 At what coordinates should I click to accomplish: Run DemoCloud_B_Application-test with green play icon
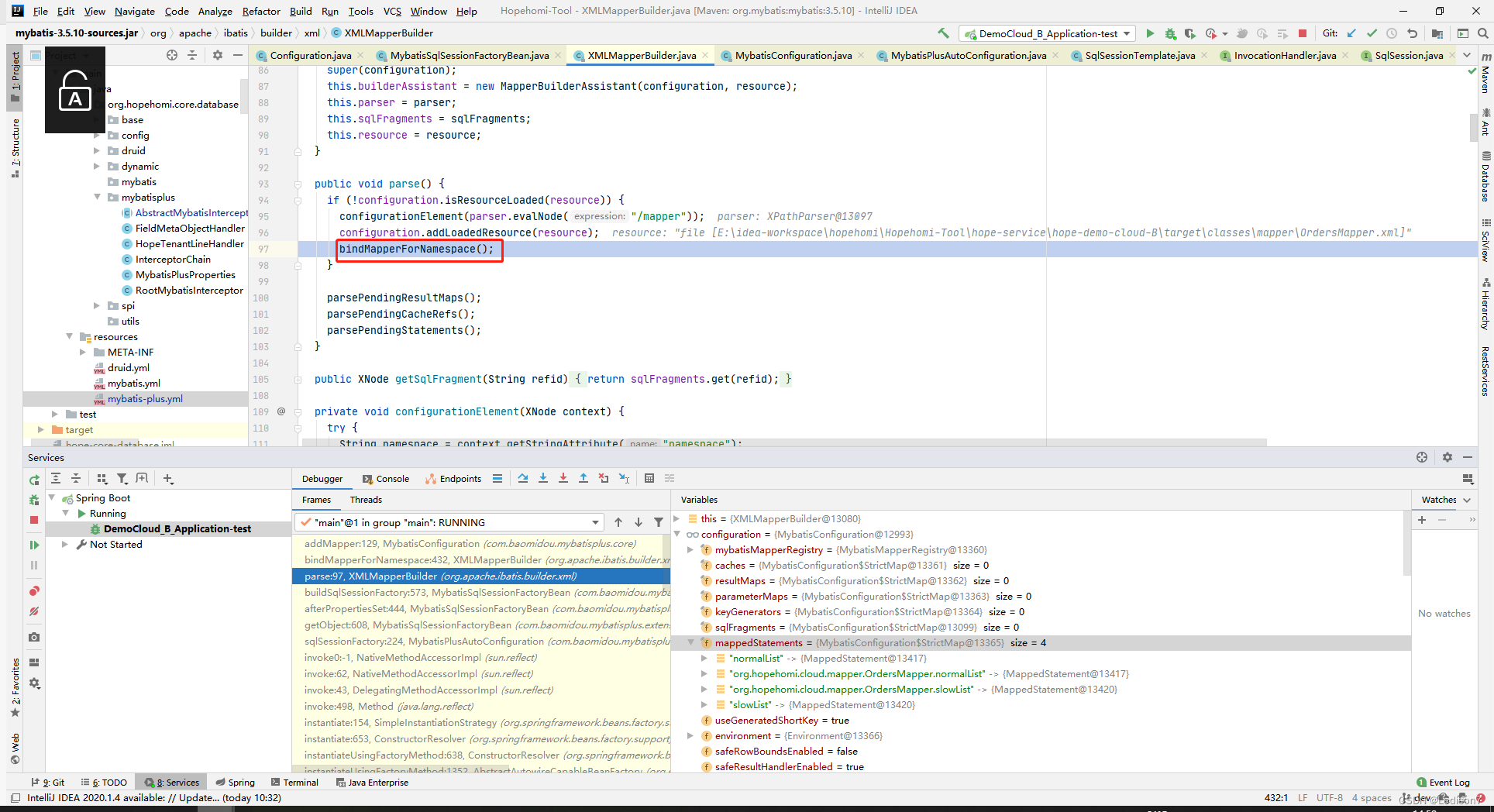[x=1150, y=33]
